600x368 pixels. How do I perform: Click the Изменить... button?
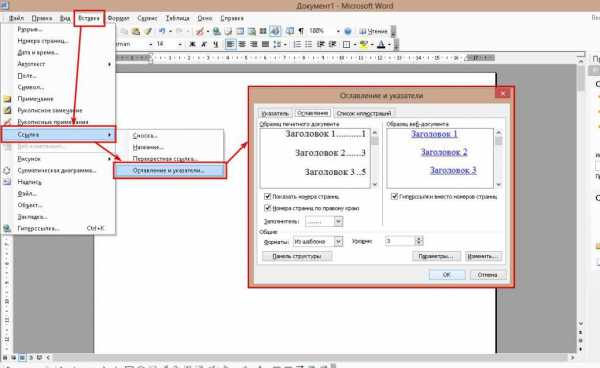click(x=483, y=256)
